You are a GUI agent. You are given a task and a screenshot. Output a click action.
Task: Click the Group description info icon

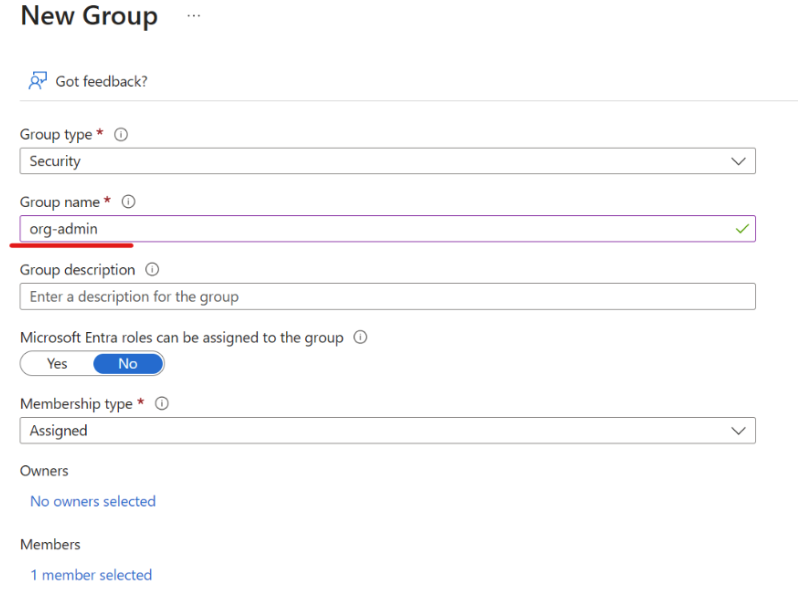(x=152, y=270)
